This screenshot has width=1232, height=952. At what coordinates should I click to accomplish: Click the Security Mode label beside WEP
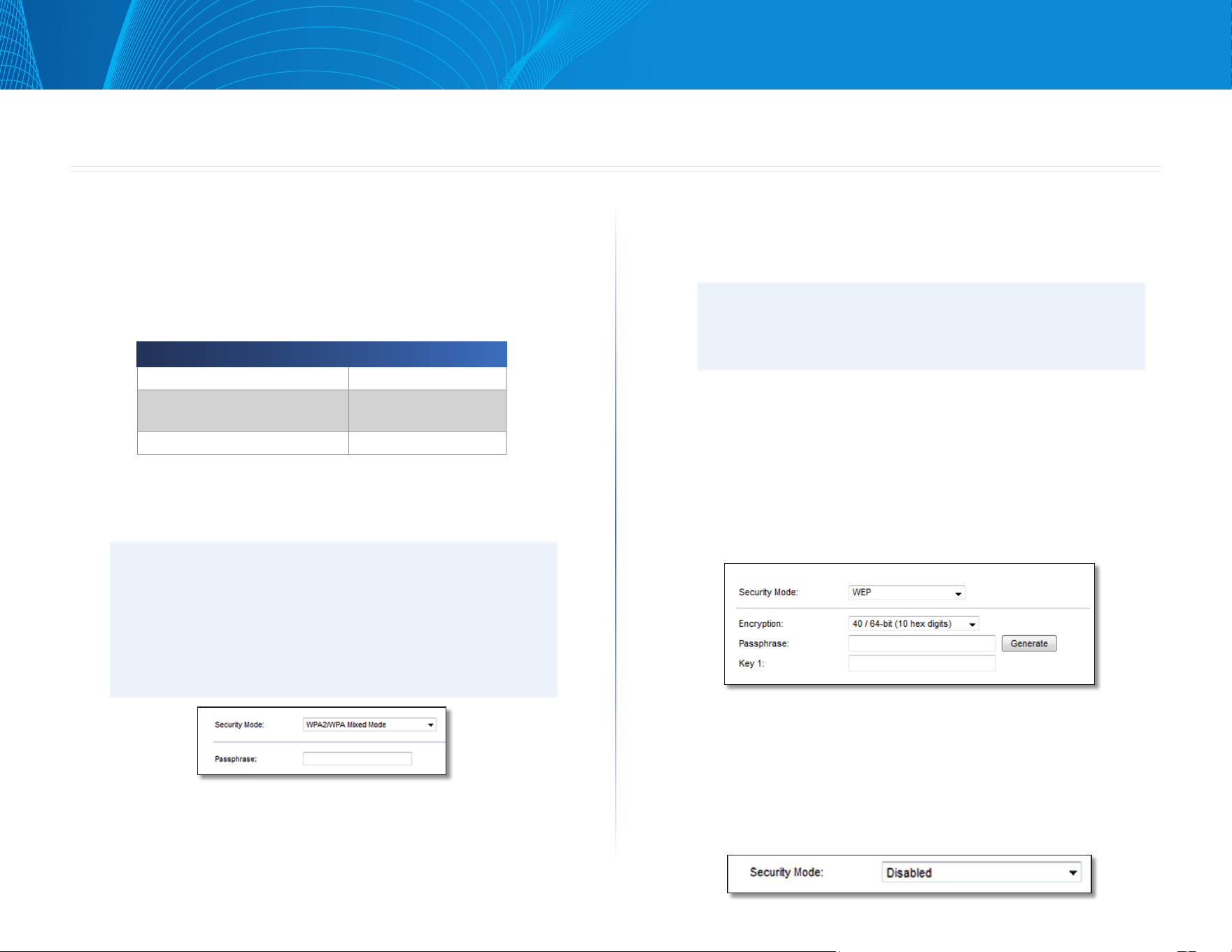click(768, 592)
